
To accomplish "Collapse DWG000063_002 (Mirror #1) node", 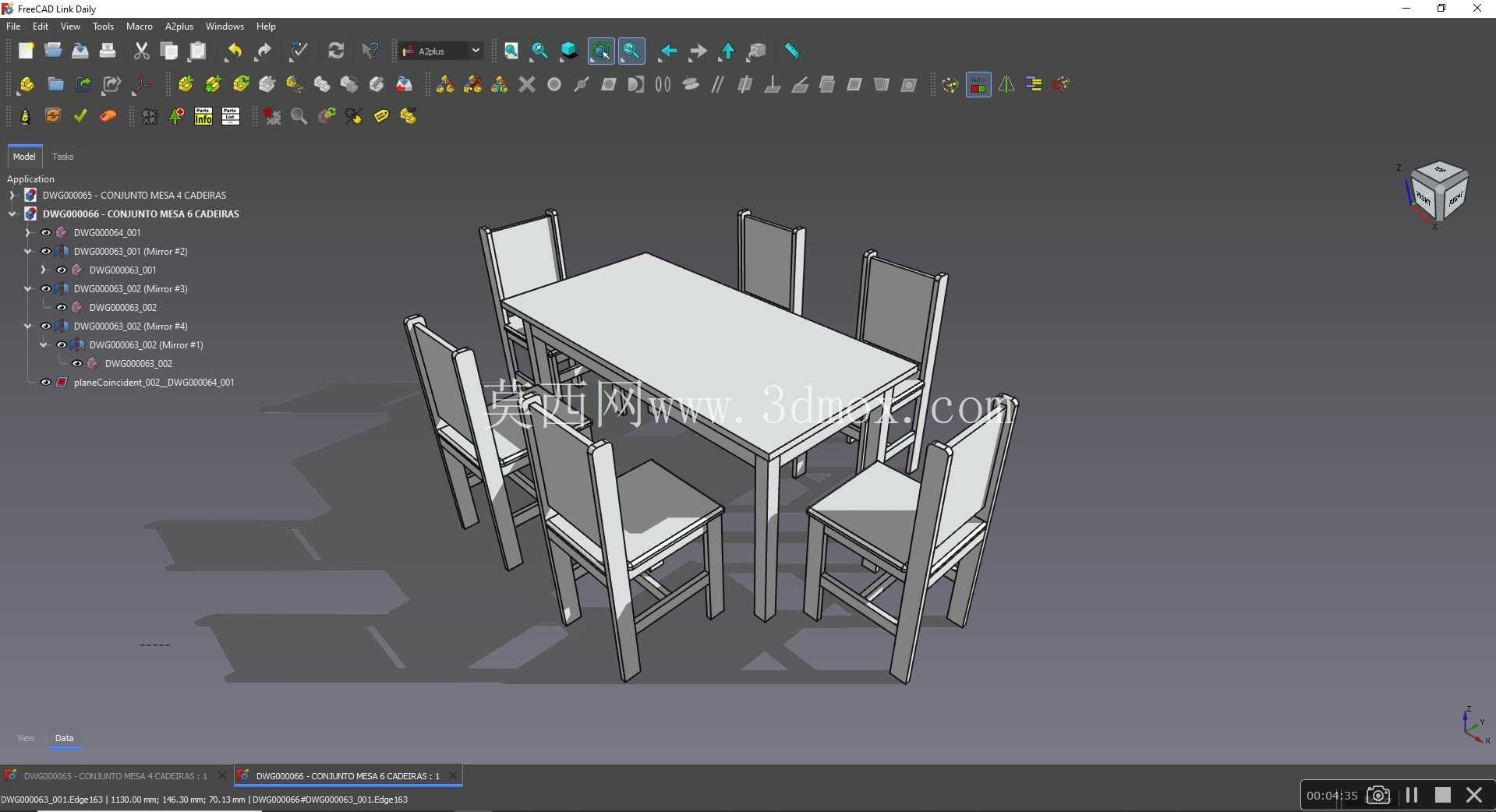I will click(x=43, y=344).
